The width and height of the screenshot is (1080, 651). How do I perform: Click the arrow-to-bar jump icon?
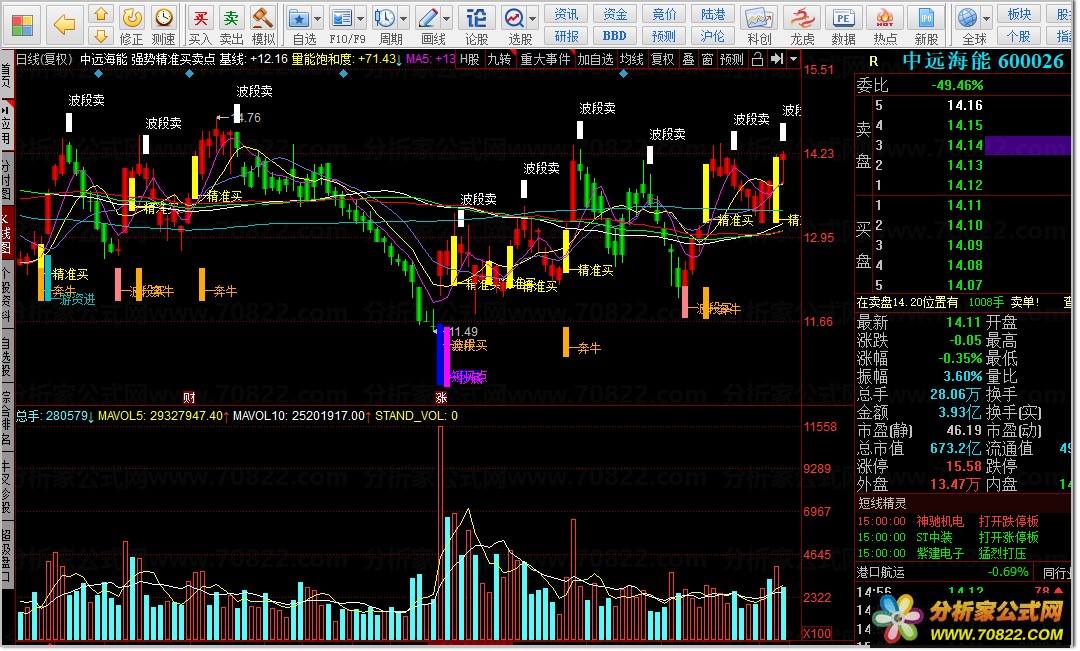tap(777, 59)
